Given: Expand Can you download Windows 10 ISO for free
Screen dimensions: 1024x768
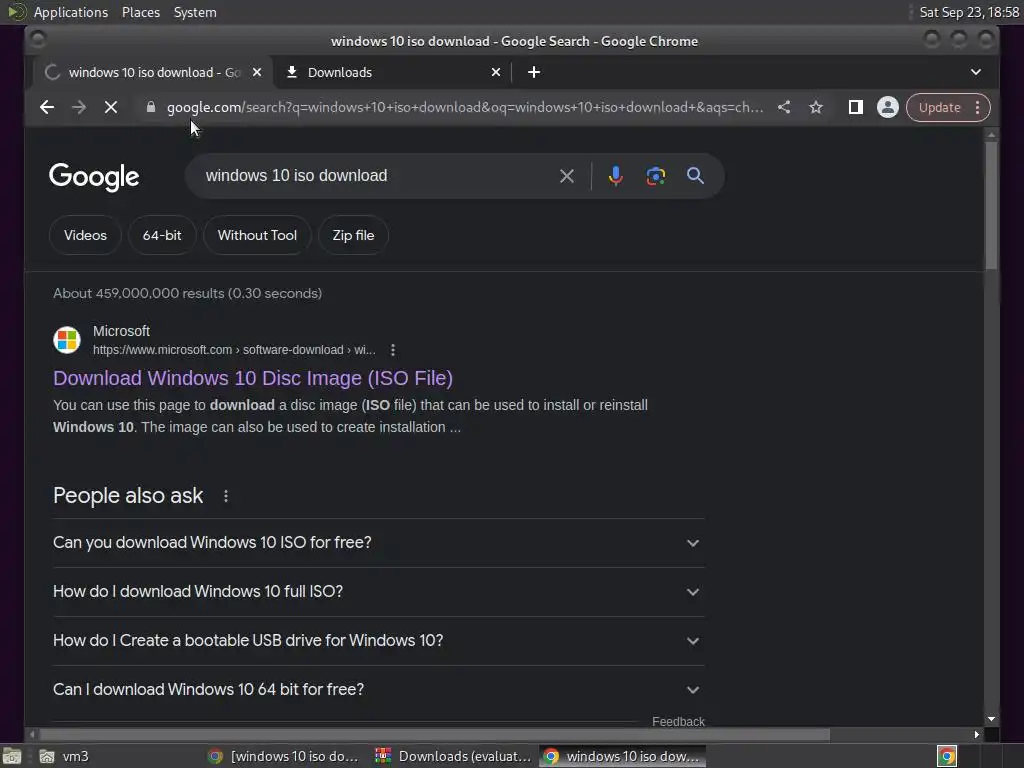Looking at the screenshot, I should (379, 543).
